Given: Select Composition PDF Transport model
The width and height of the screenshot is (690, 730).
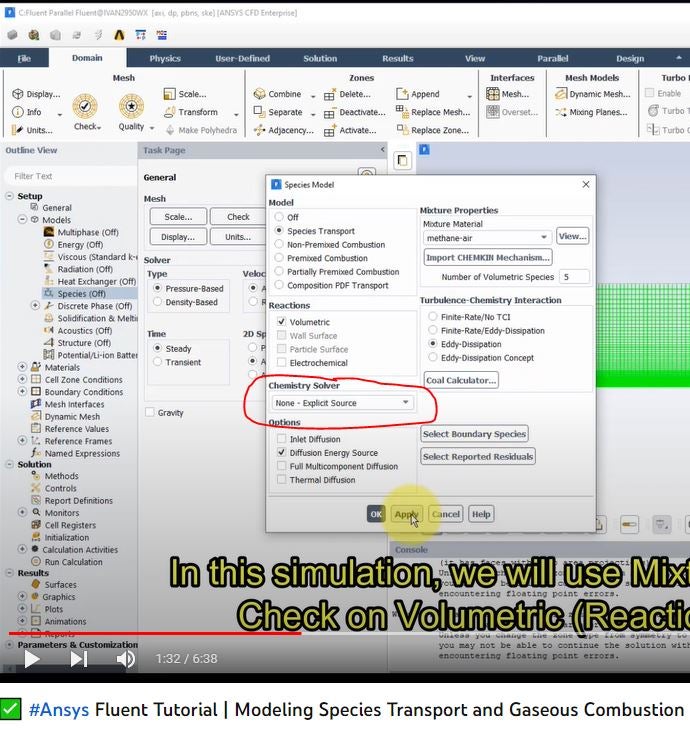Looking at the screenshot, I should (279, 285).
